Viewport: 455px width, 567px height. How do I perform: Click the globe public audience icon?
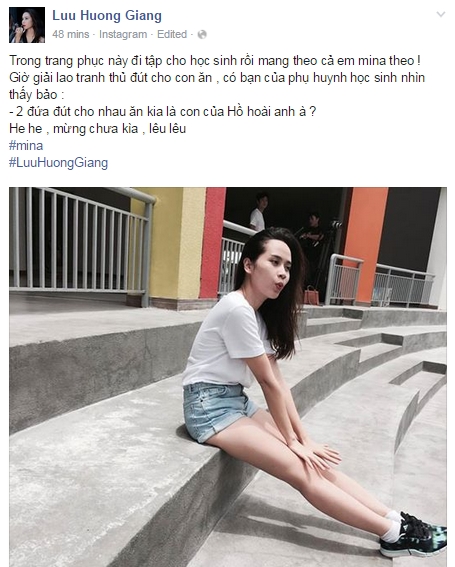coord(202,35)
